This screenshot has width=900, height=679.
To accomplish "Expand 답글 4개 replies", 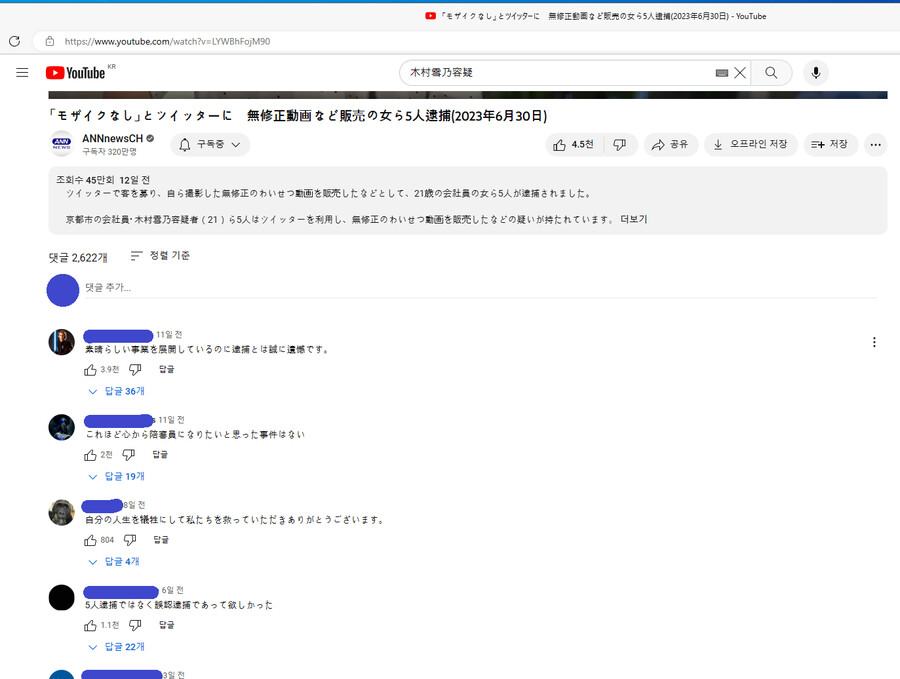I will tap(114, 561).
